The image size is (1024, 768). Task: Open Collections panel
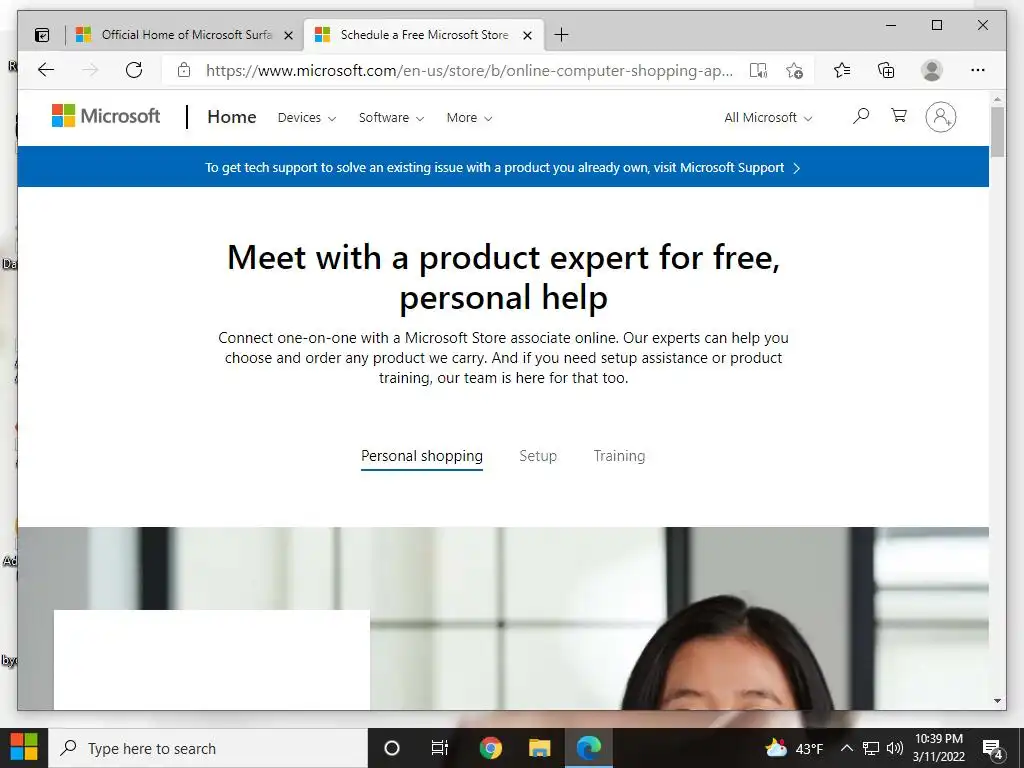pyautogui.click(x=886, y=70)
